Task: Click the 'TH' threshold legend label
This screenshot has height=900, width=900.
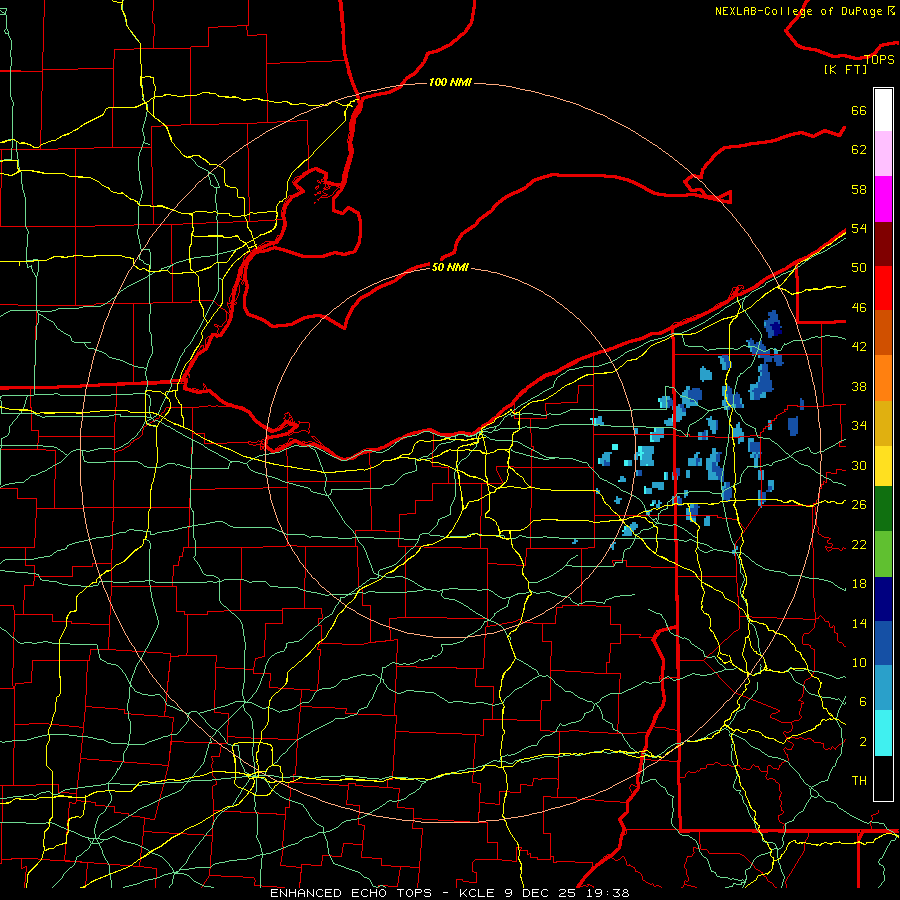Action: click(859, 781)
